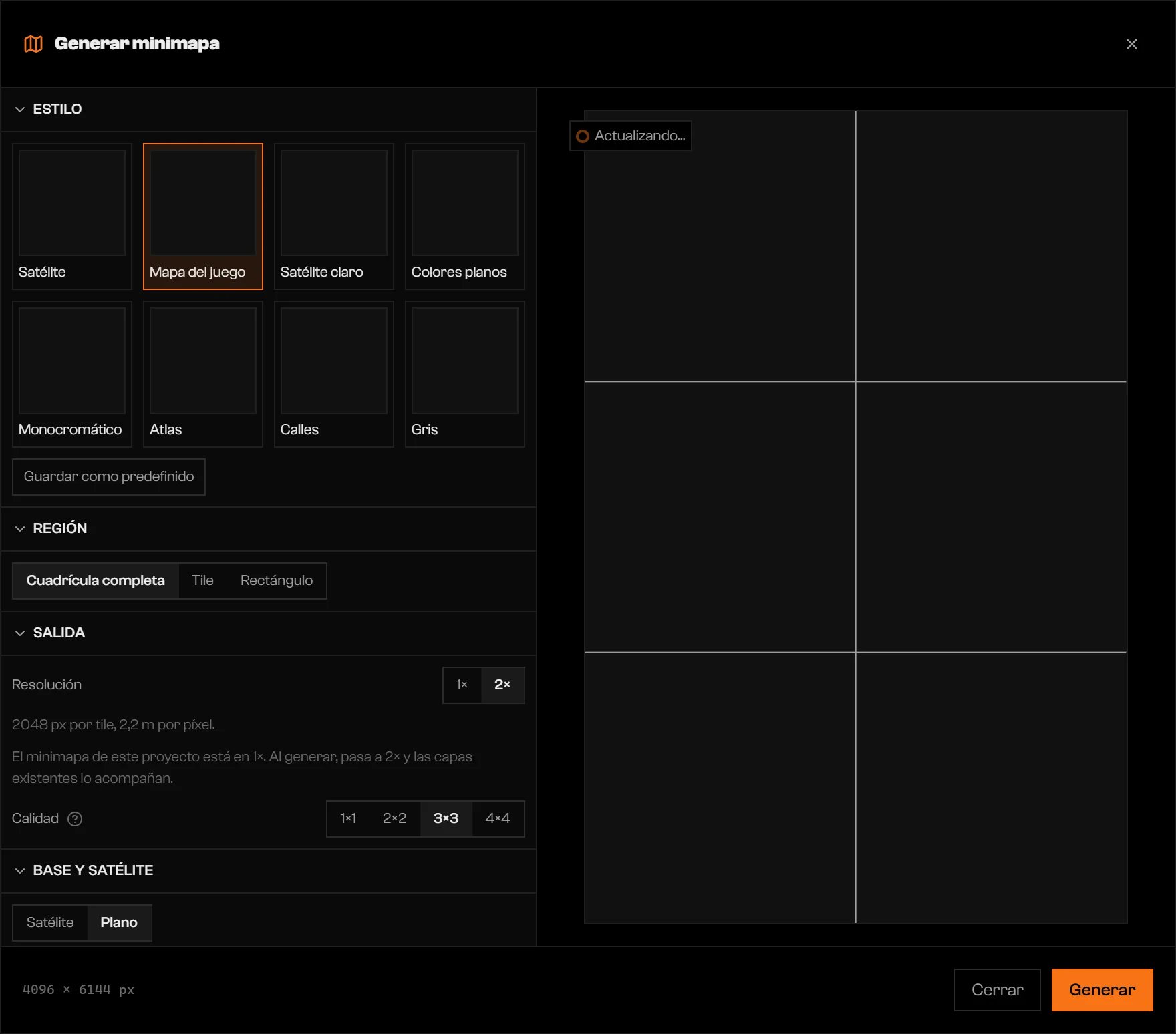1176x1034 pixels.
Task: Click the help icon next to Calidad
Action: (75, 819)
